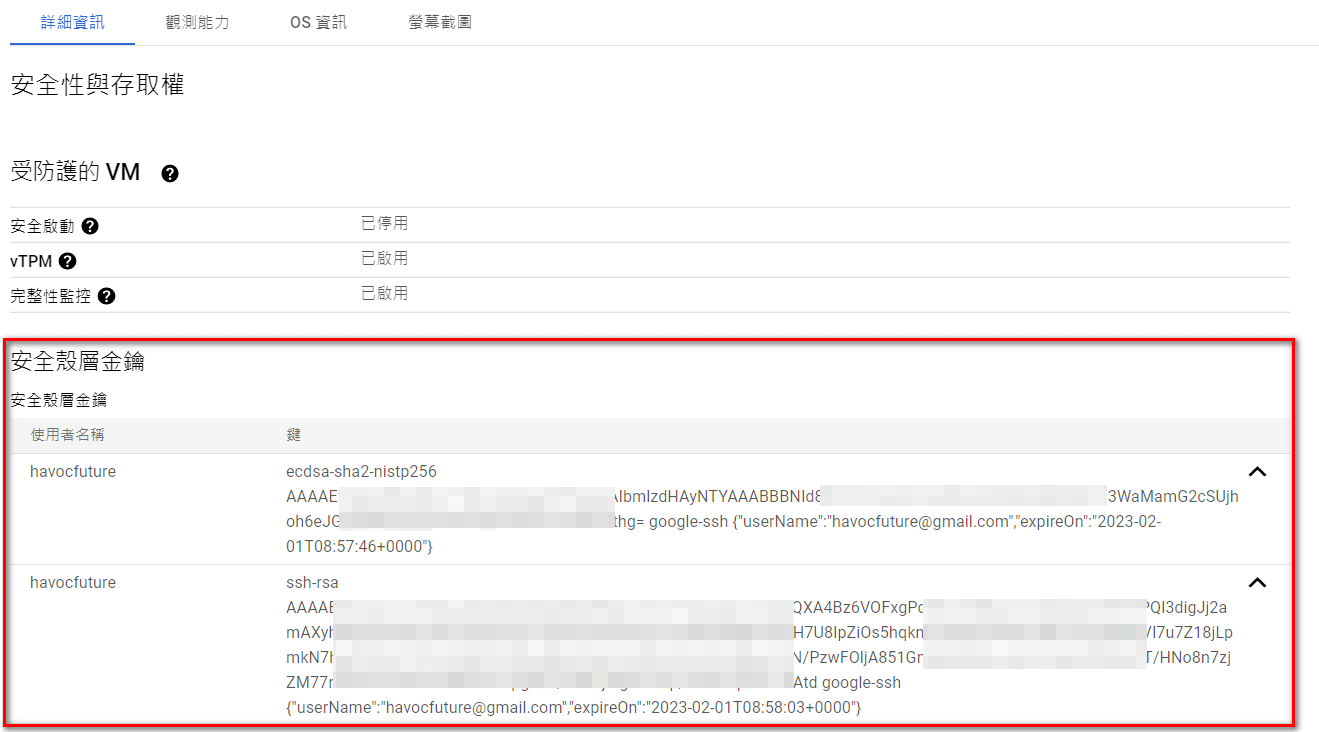Click the 使用者名稱 column header
Viewport: 1319px width, 732px height.
click(68, 435)
